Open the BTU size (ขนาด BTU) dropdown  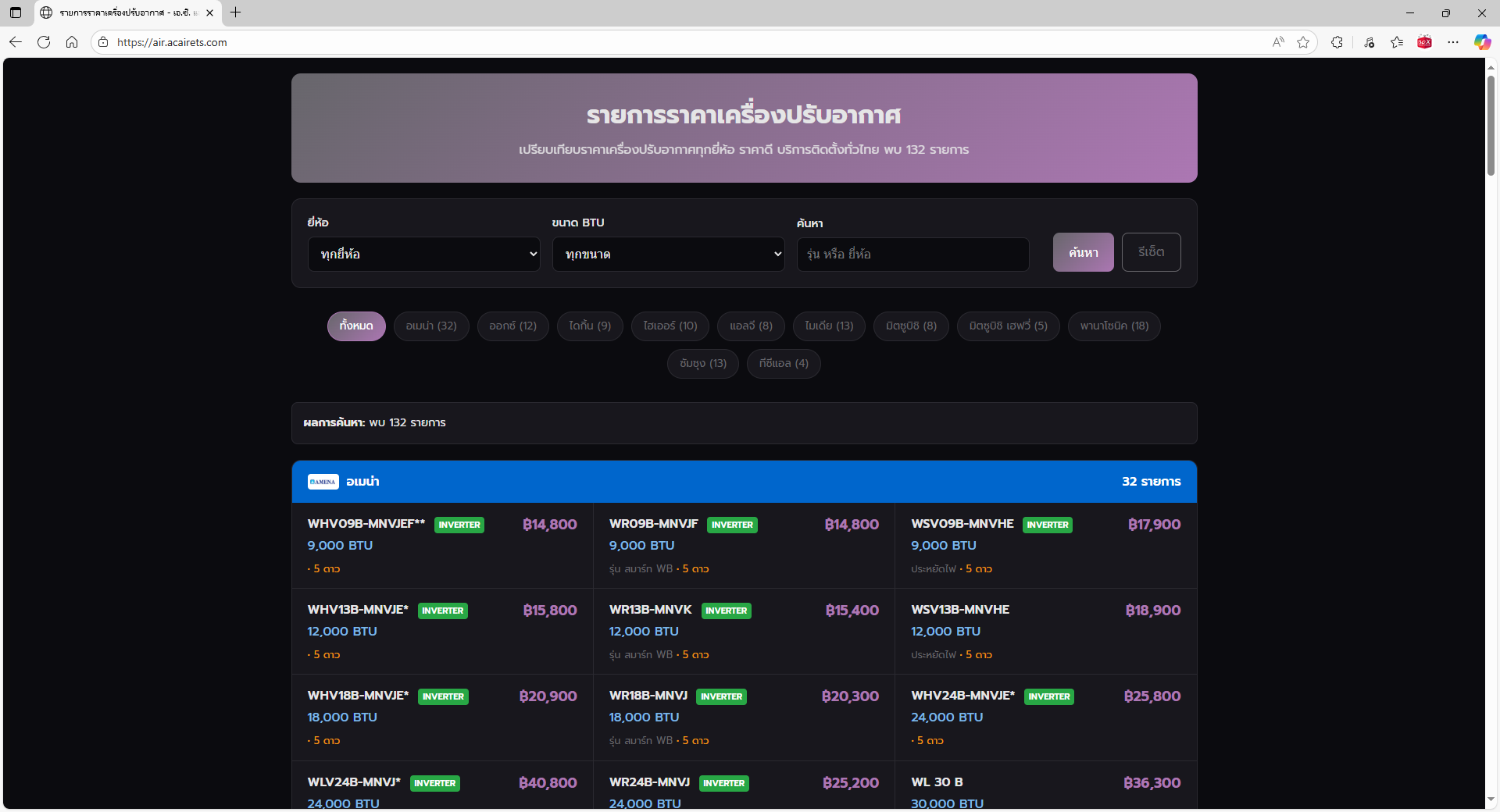[x=669, y=255]
